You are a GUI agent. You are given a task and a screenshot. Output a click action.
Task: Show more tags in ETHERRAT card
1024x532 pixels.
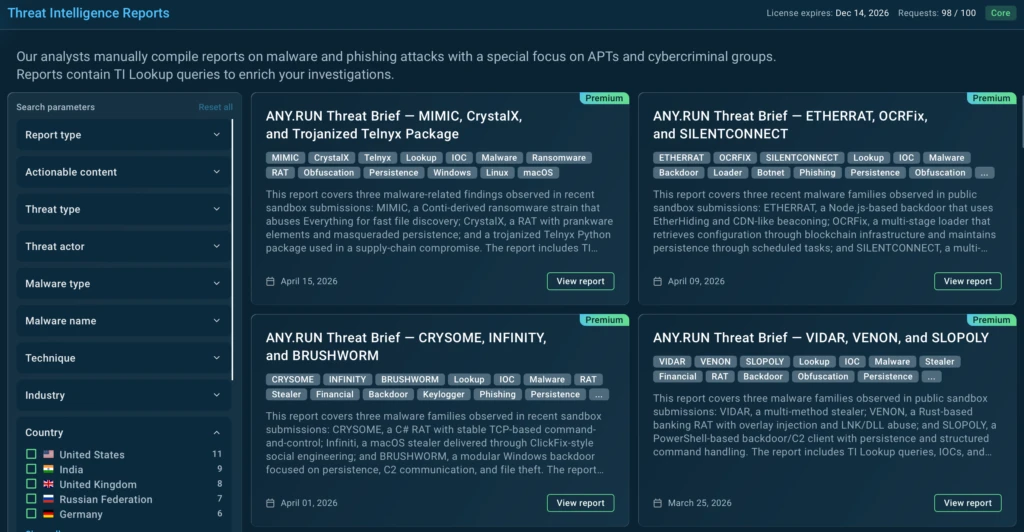pyautogui.click(x=984, y=173)
